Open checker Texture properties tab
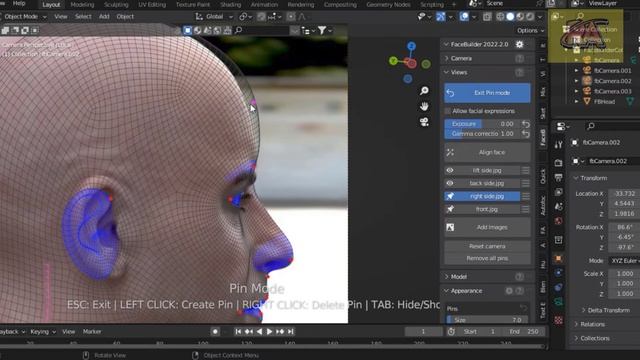This screenshot has width=640, height=360. click(x=558, y=320)
